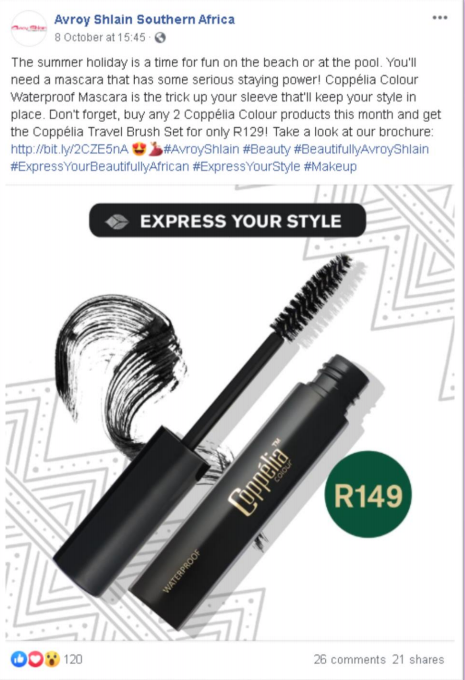Click the red Love reaction icon
Screen dimensions: 465x680
point(36,659)
